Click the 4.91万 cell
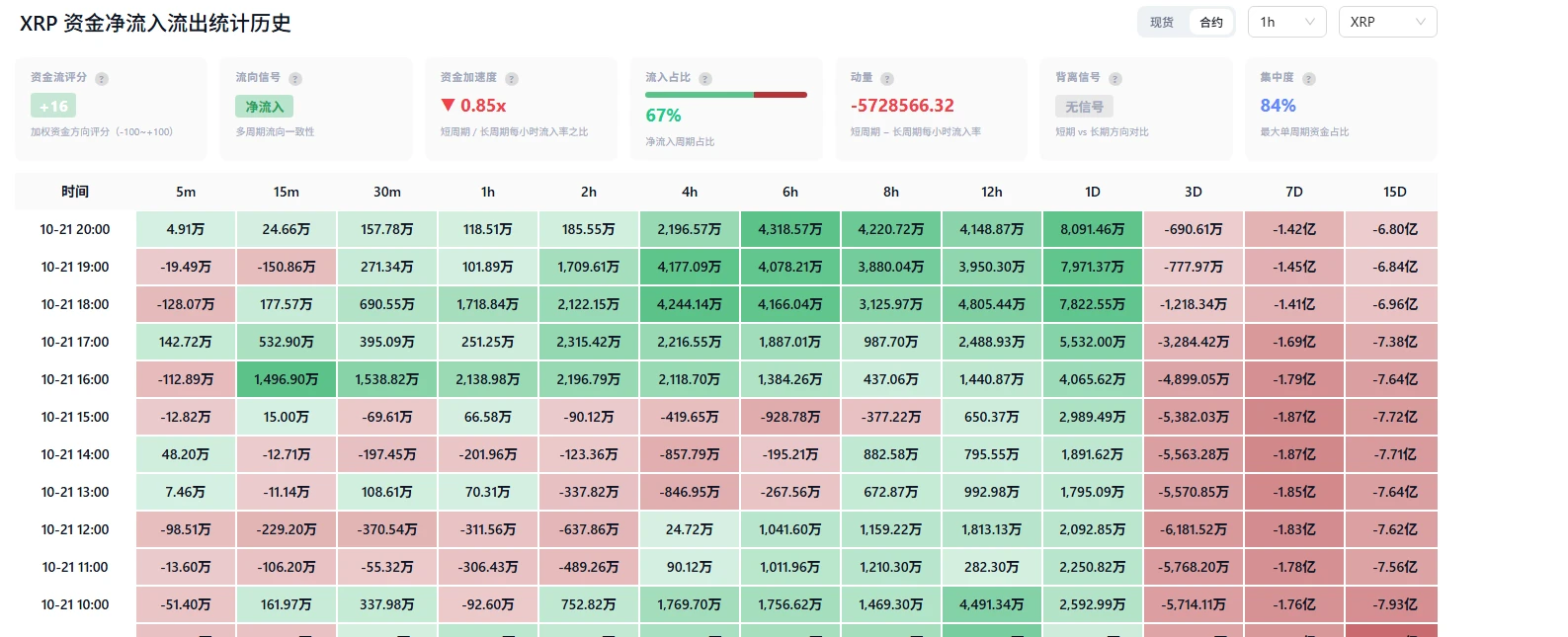This screenshot has height=637, width=1568. [186, 229]
